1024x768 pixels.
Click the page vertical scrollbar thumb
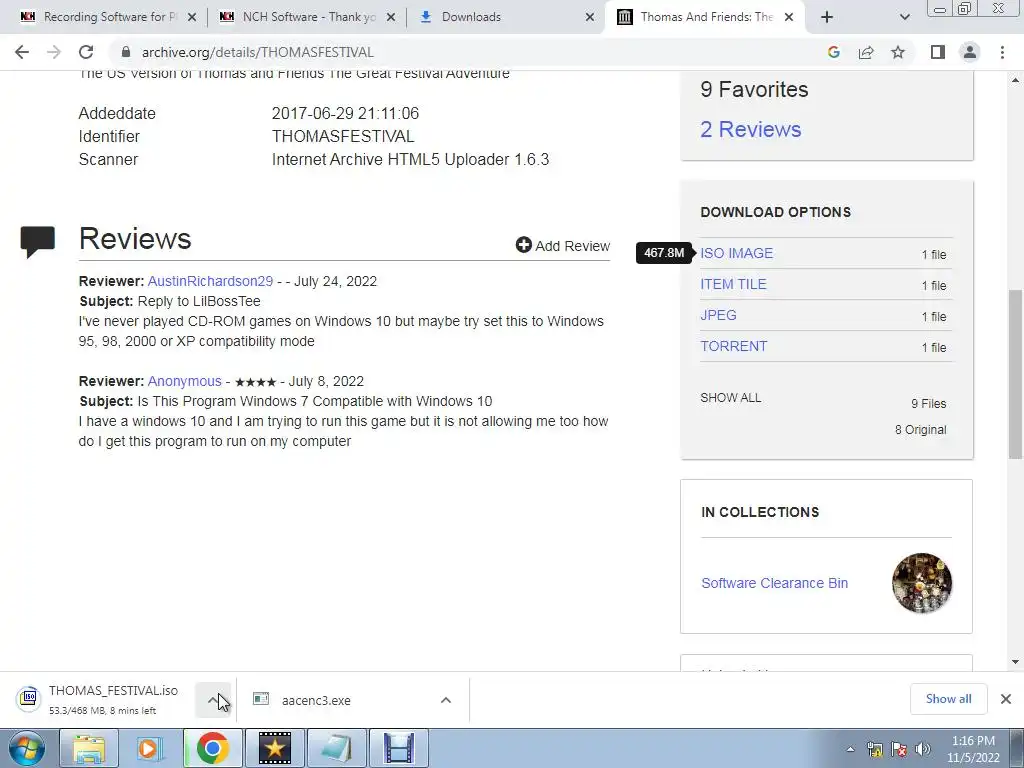(x=1016, y=374)
